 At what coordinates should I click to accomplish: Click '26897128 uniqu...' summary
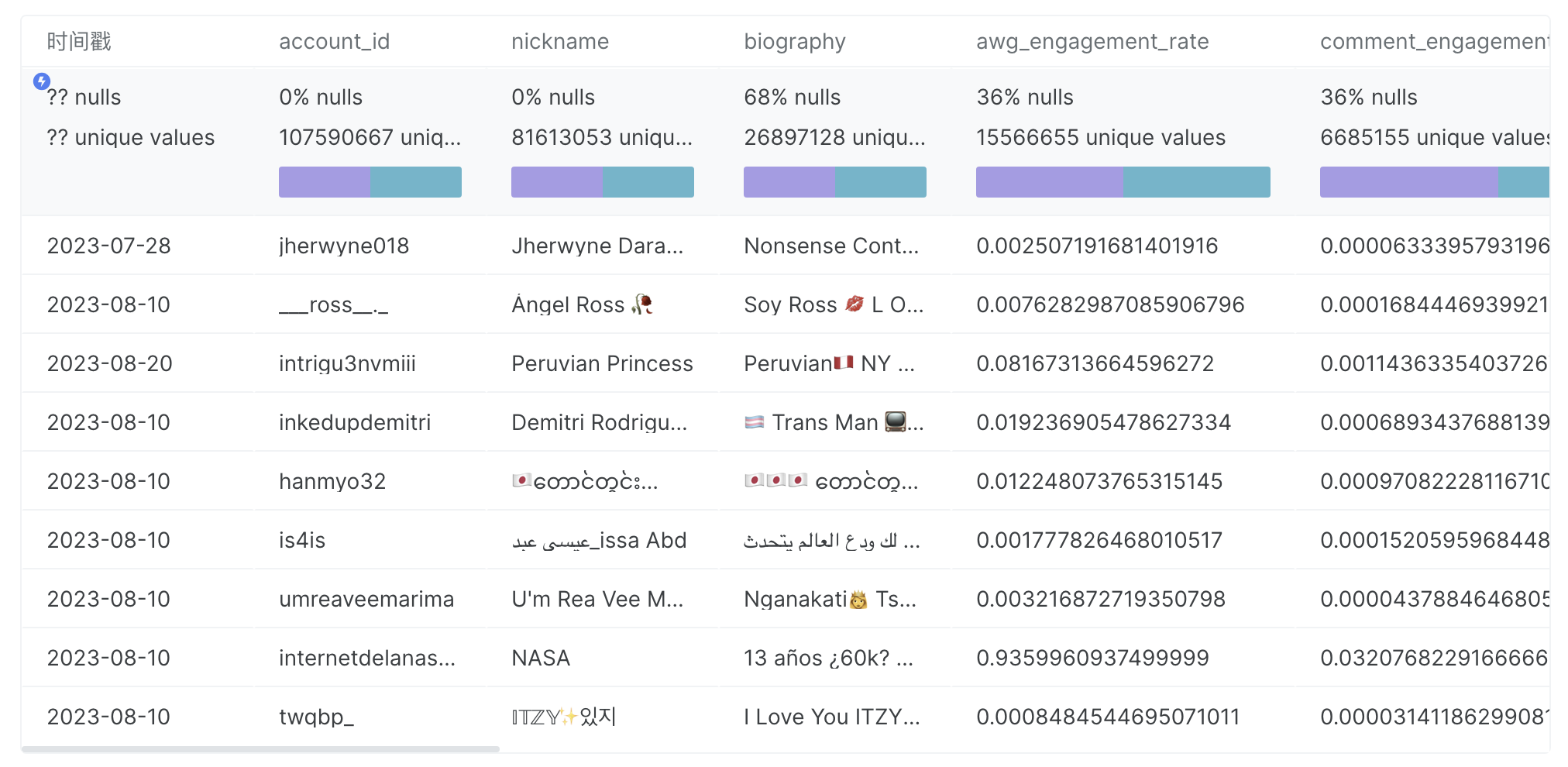834,137
